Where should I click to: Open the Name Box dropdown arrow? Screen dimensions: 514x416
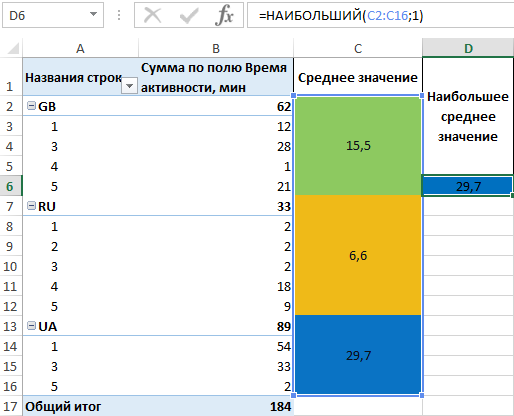[94, 15]
